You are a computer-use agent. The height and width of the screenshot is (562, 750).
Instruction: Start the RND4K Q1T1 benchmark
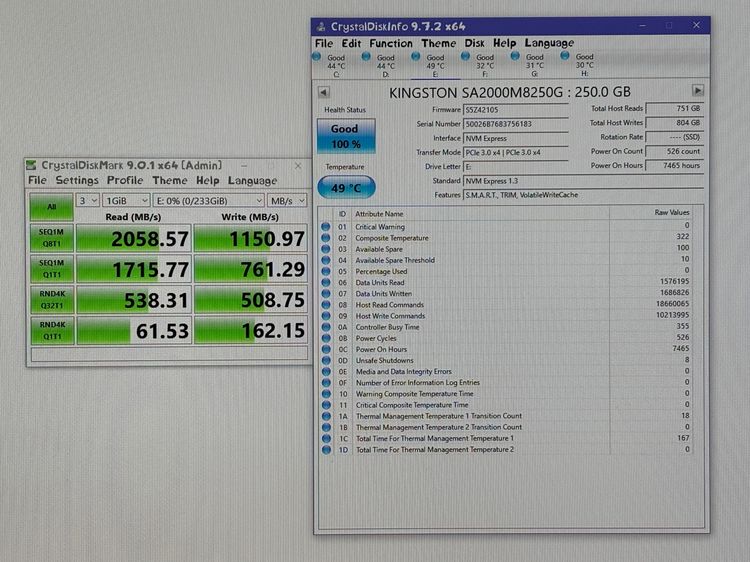(52, 330)
